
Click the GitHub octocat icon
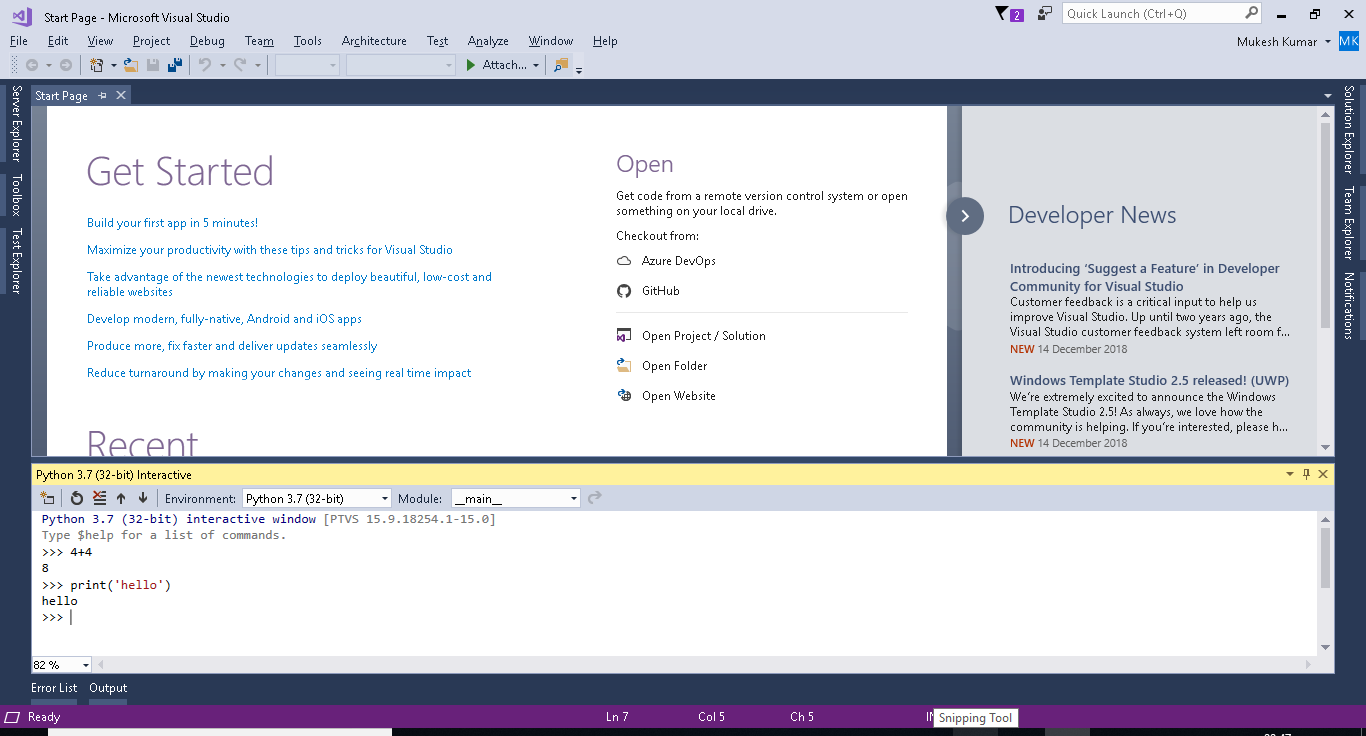624,291
